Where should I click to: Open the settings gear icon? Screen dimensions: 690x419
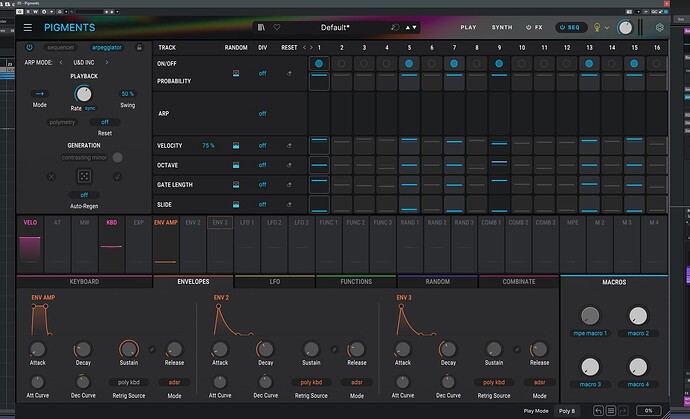pos(659,27)
